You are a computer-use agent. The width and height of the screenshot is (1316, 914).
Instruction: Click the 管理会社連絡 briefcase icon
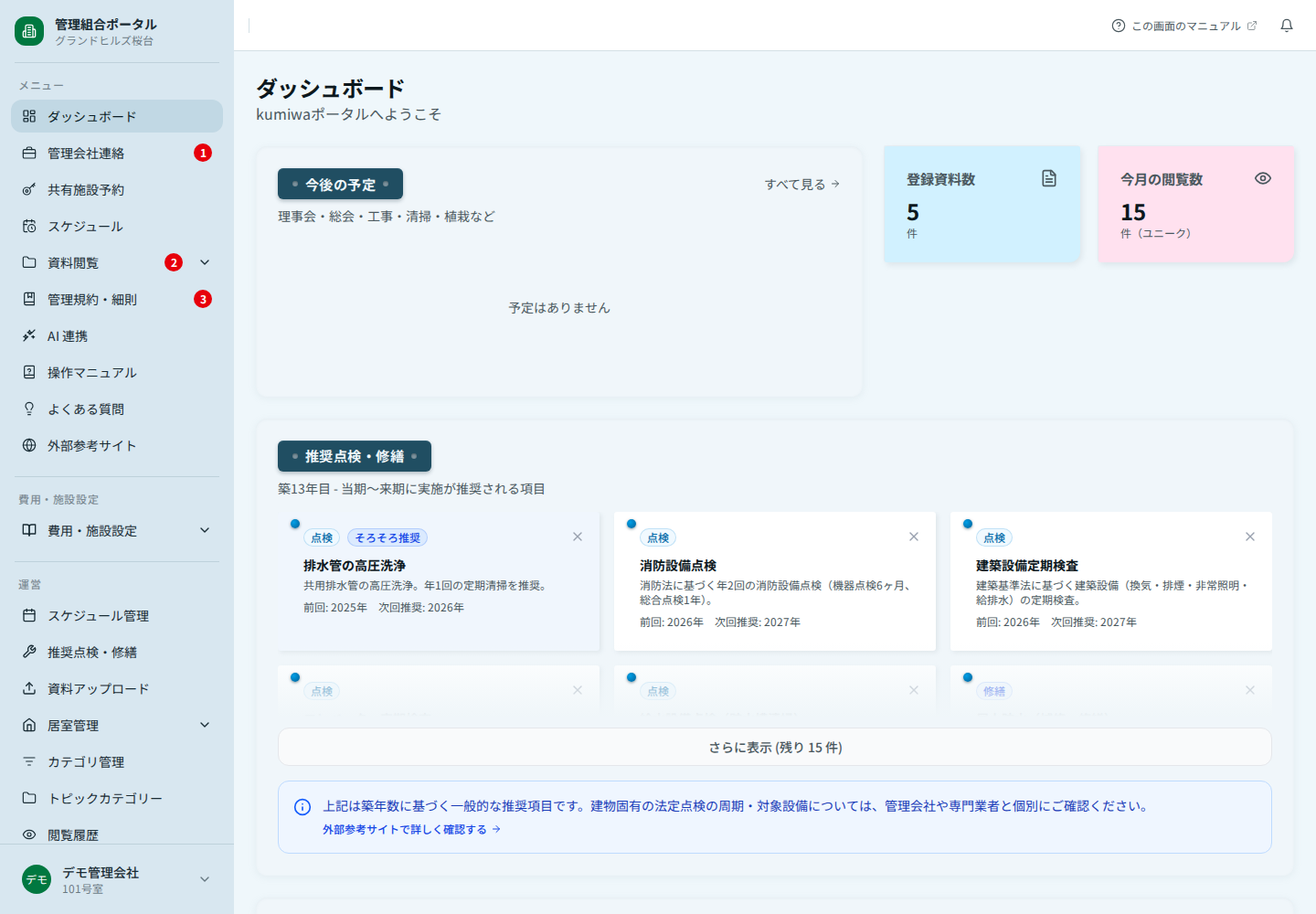tap(29, 153)
